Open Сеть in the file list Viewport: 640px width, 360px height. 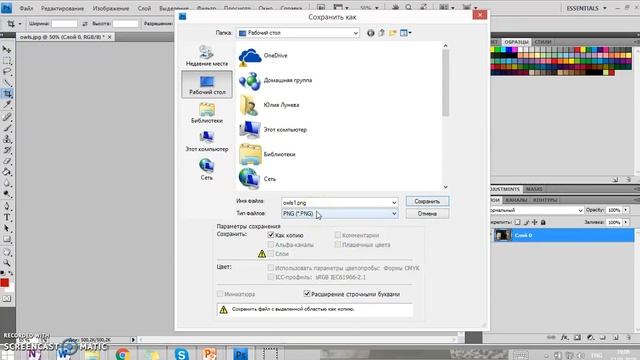pyautogui.click(x=258, y=179)
